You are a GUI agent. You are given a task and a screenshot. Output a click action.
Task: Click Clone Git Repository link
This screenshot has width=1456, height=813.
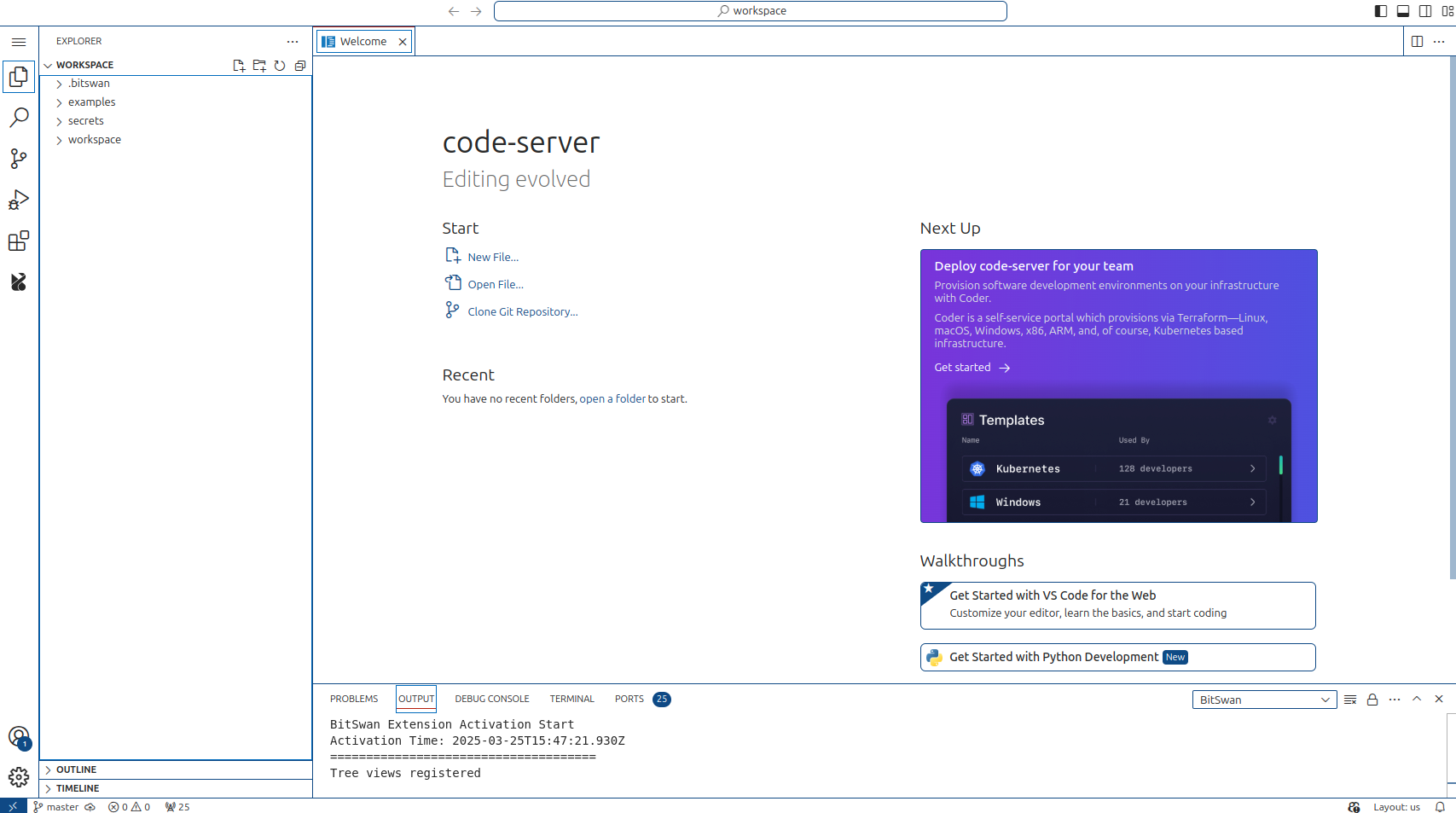(523, 312)
